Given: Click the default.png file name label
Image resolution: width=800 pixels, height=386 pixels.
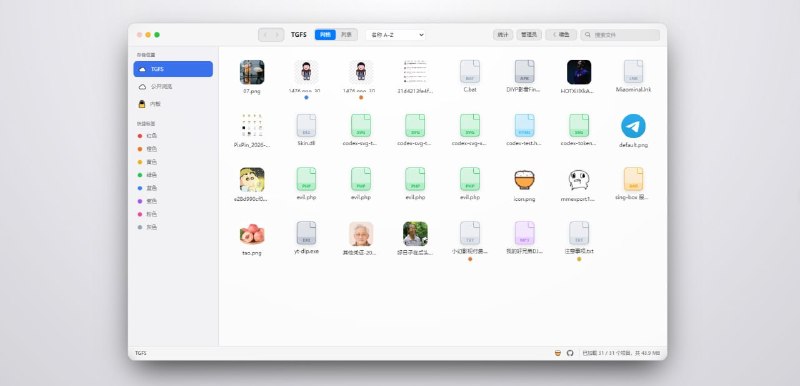Looking at the screenshot, I should (x=634, y=145).
